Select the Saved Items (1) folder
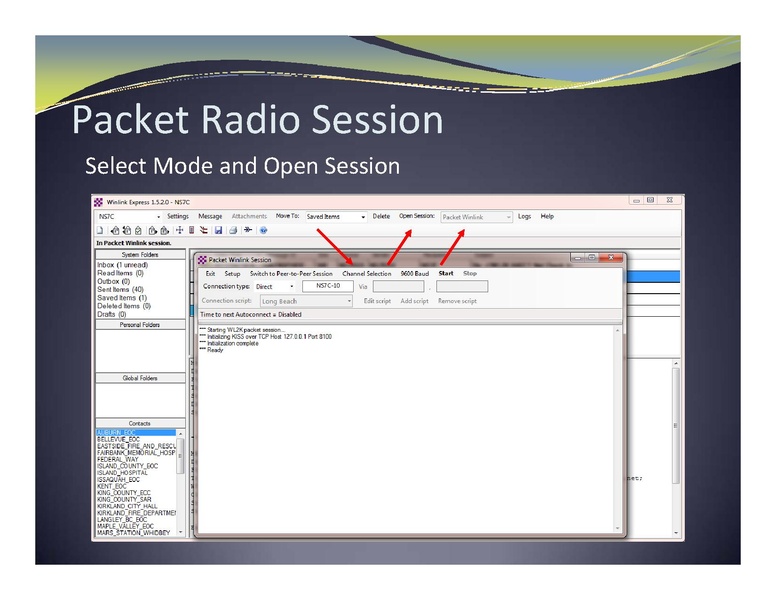Screen dimensions: 776x600 click(x=122, y=298)
